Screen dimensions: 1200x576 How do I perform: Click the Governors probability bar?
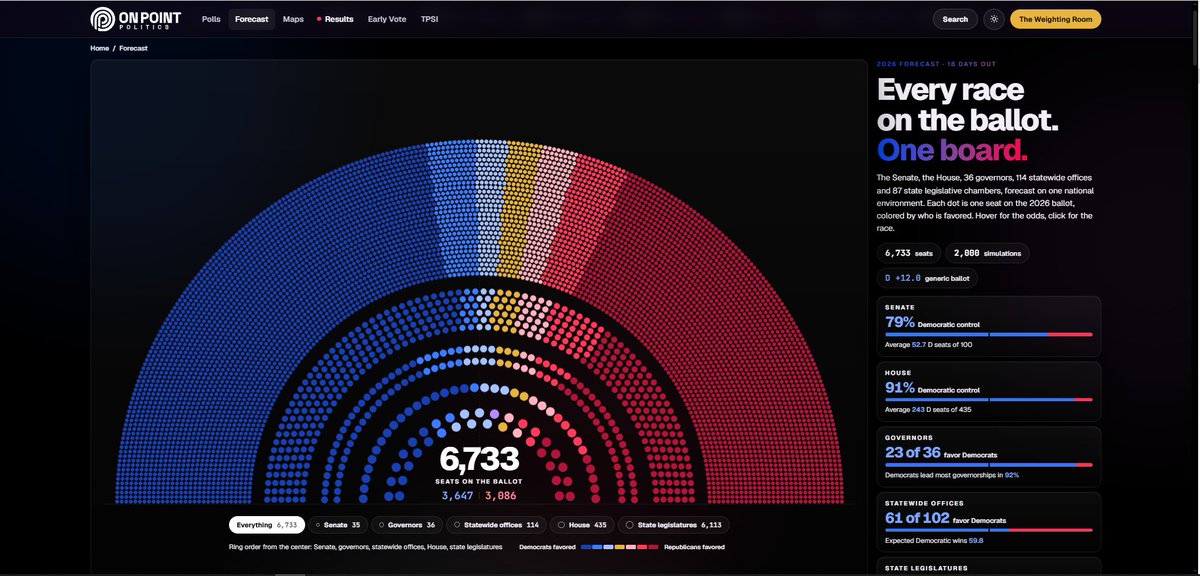tap(989, 465)
